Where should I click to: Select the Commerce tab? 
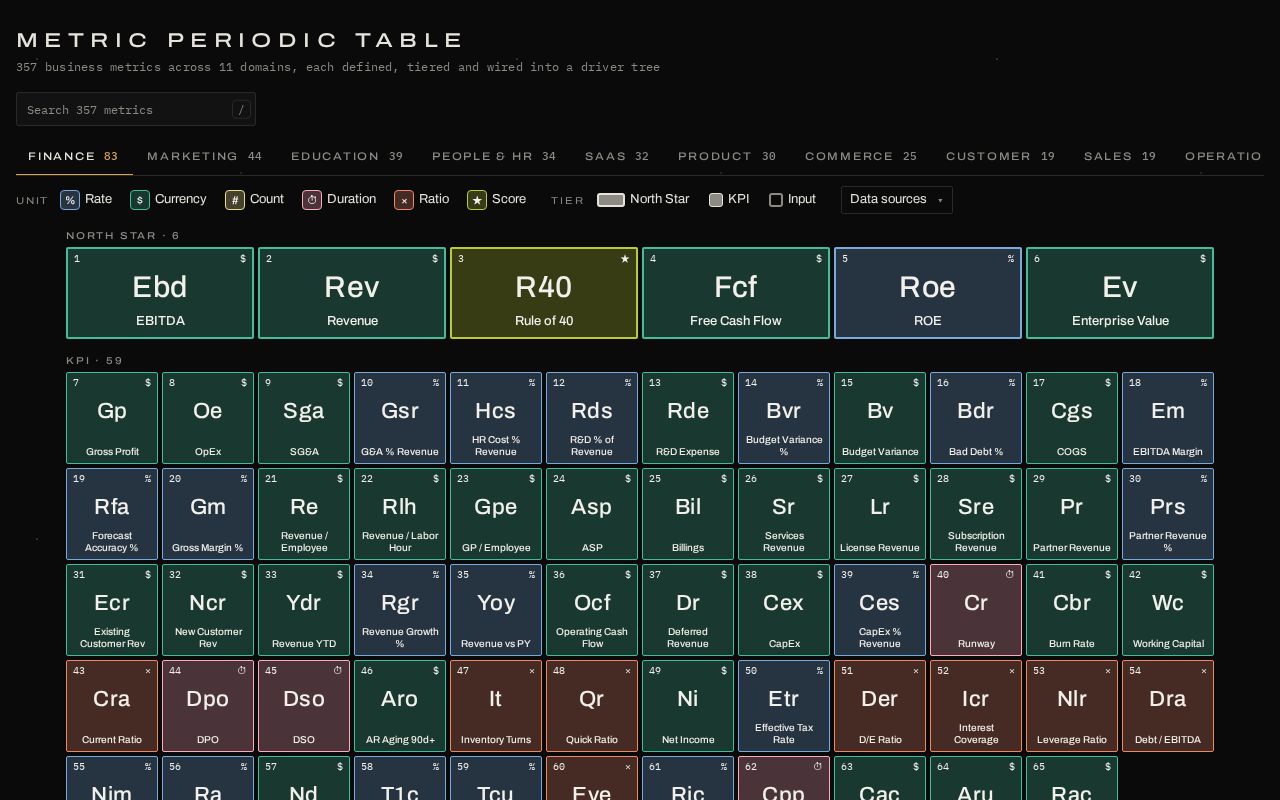[861, 157]
